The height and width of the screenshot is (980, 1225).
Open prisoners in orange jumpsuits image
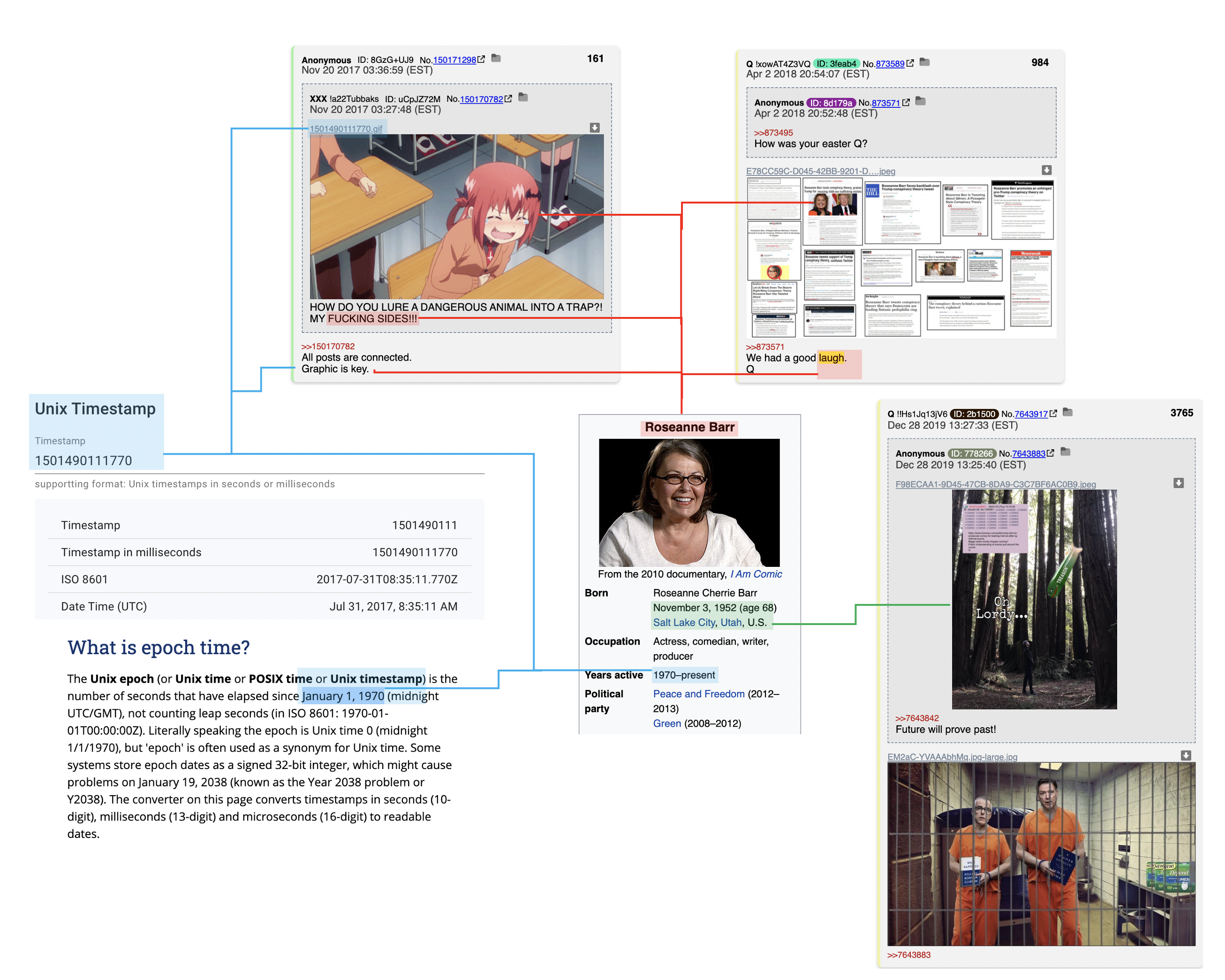pos(1041,854)
